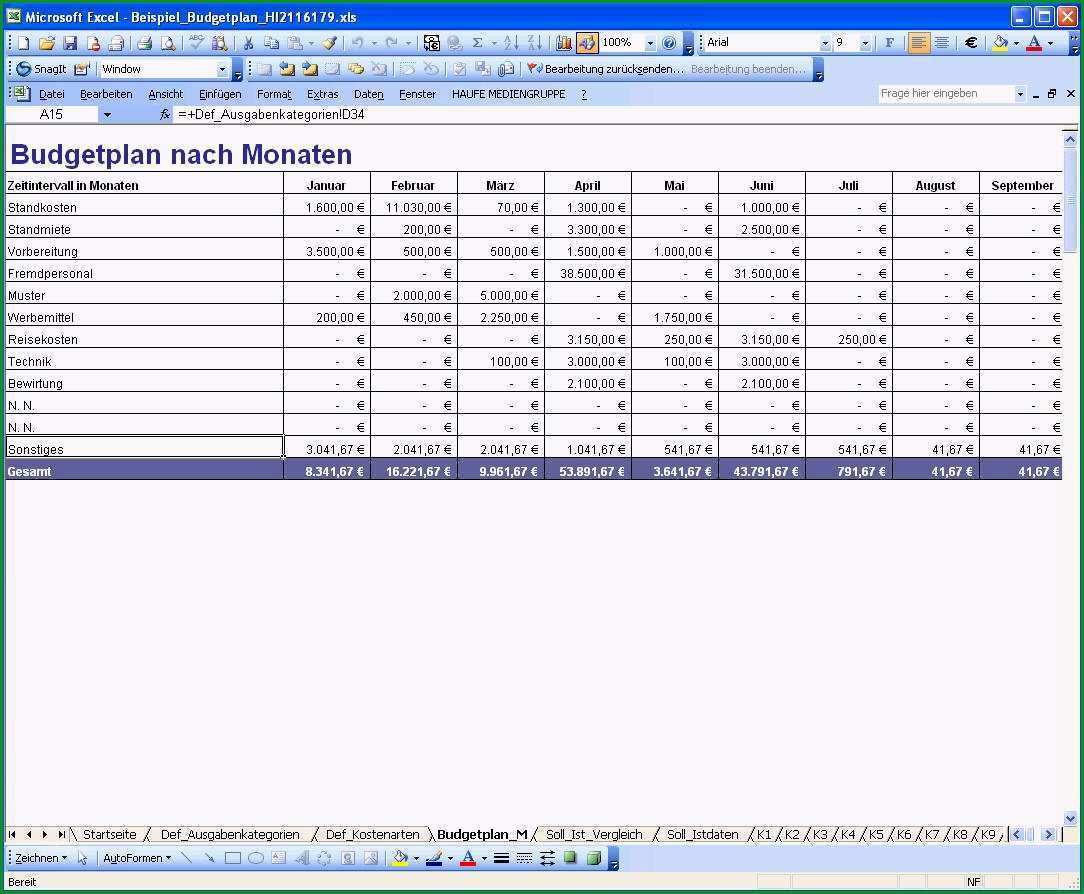Undo the last action

pos(357,43)
